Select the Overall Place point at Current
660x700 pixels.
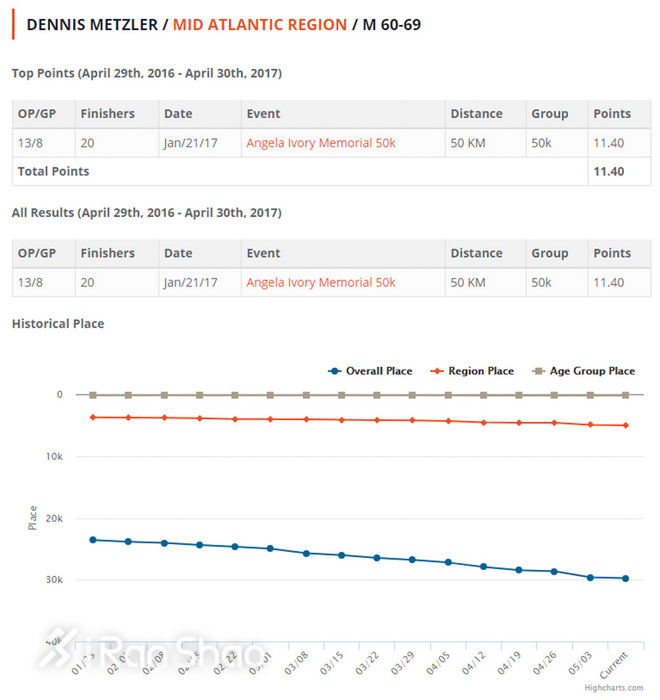[x=626, y=578]
